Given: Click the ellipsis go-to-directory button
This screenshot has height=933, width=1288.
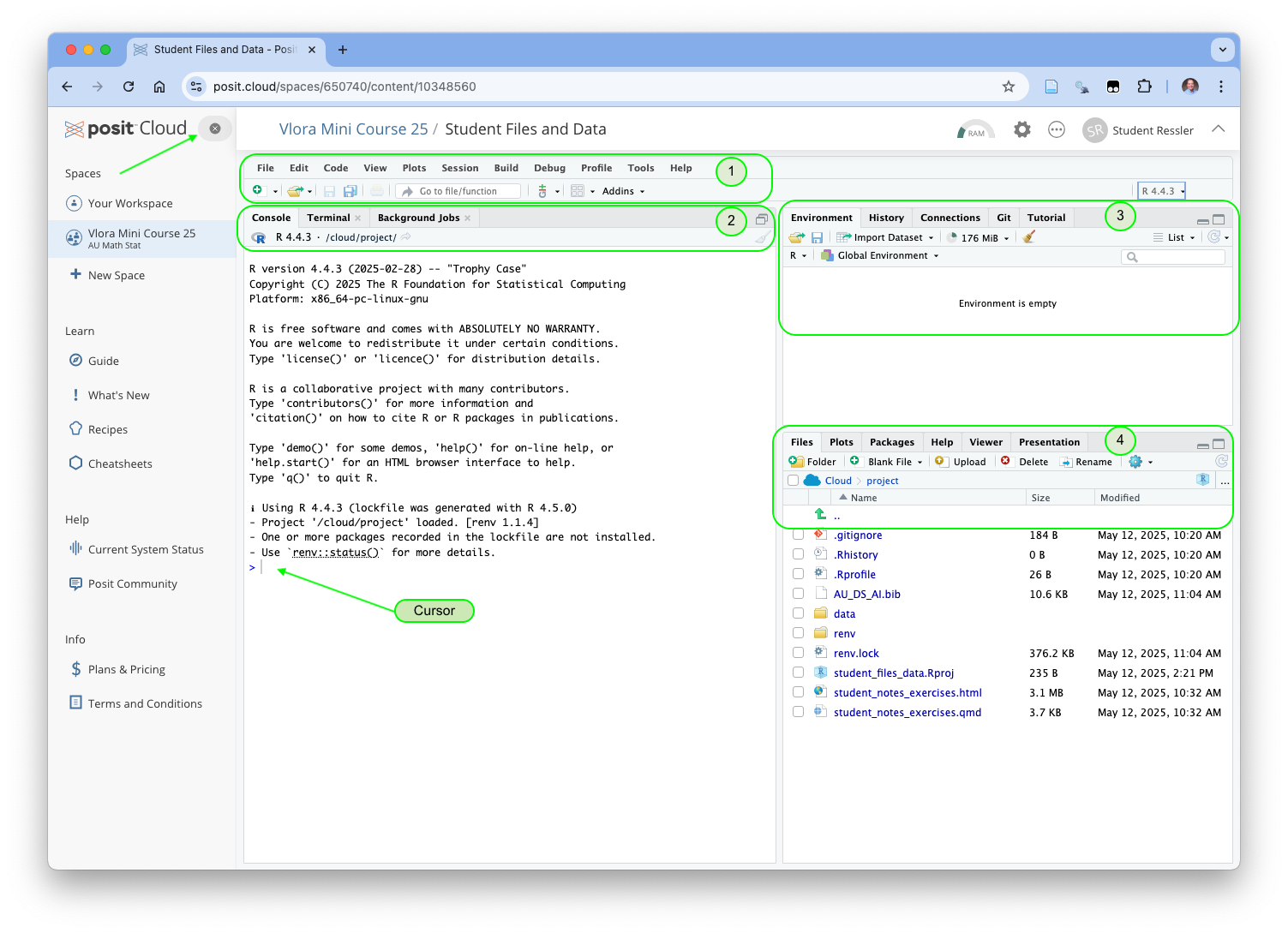Looking at the screenshot, I should [1225, 481].
